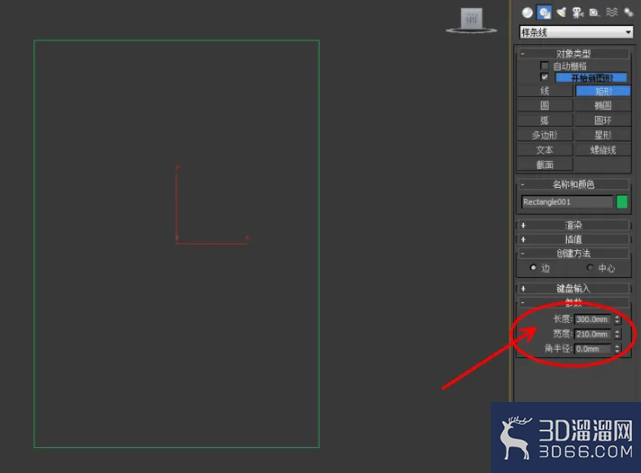Collapse the 创建方法 rollout

tap(573, 253)
